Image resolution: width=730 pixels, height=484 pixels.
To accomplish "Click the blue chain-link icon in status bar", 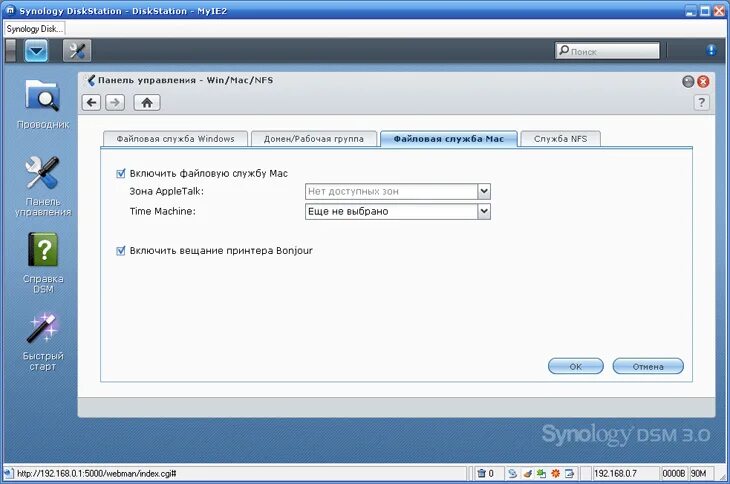I will 513,473.
